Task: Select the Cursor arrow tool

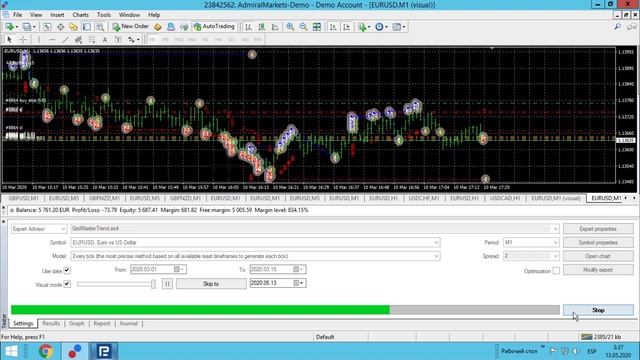Action: (x=9, y=40)
